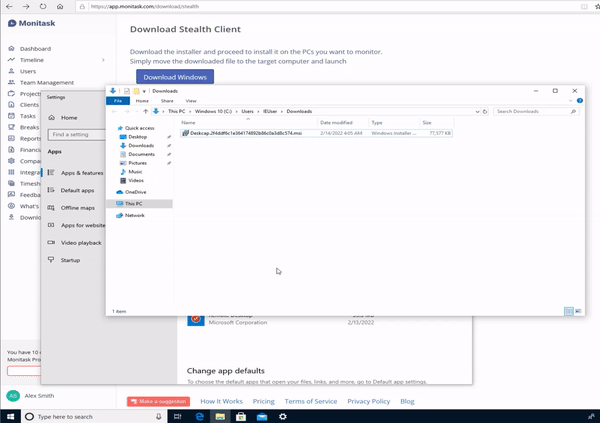
Task: Select OneDrive in the navigation pane
Action: pyautogui.click(x=135, y=192)
